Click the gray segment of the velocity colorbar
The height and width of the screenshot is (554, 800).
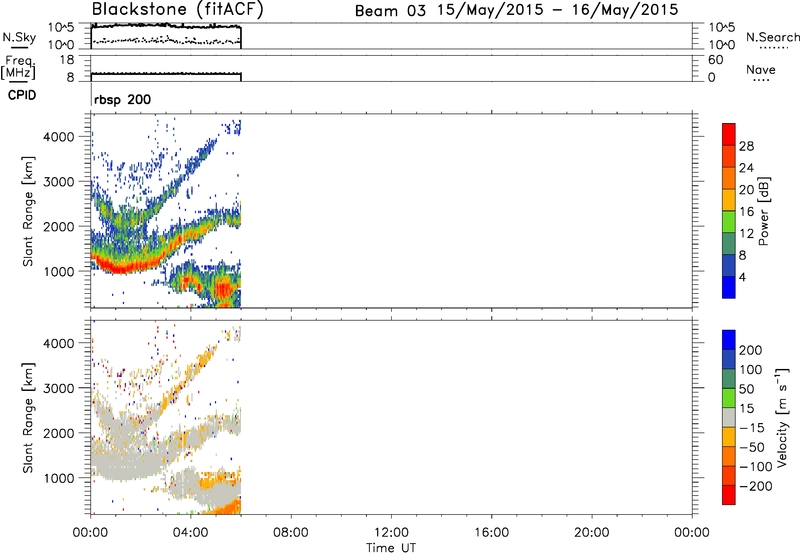[729, 417]
